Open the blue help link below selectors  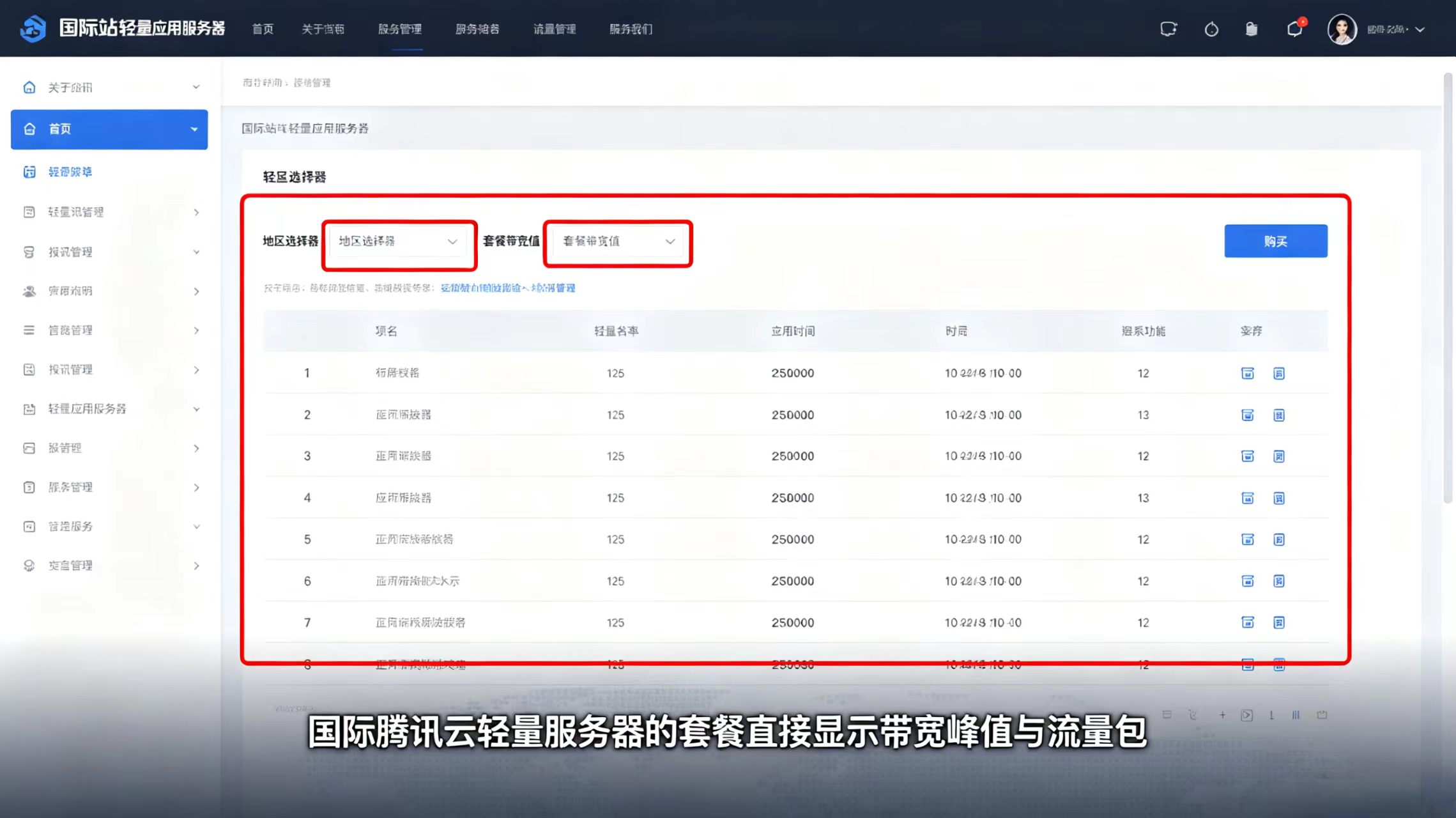(x=508, y=288)
